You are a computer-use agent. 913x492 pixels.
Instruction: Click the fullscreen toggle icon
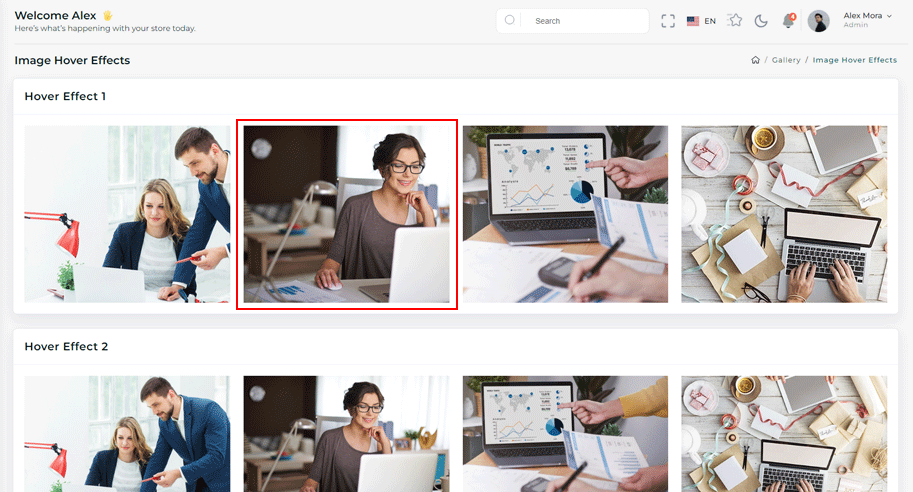668,21
